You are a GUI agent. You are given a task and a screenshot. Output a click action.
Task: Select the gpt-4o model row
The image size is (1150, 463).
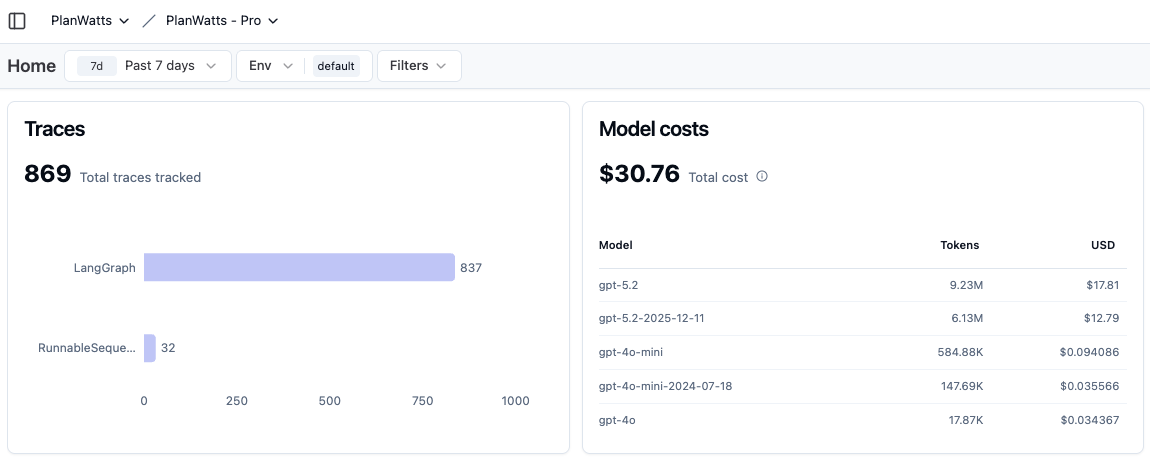[x=862, y=420]
